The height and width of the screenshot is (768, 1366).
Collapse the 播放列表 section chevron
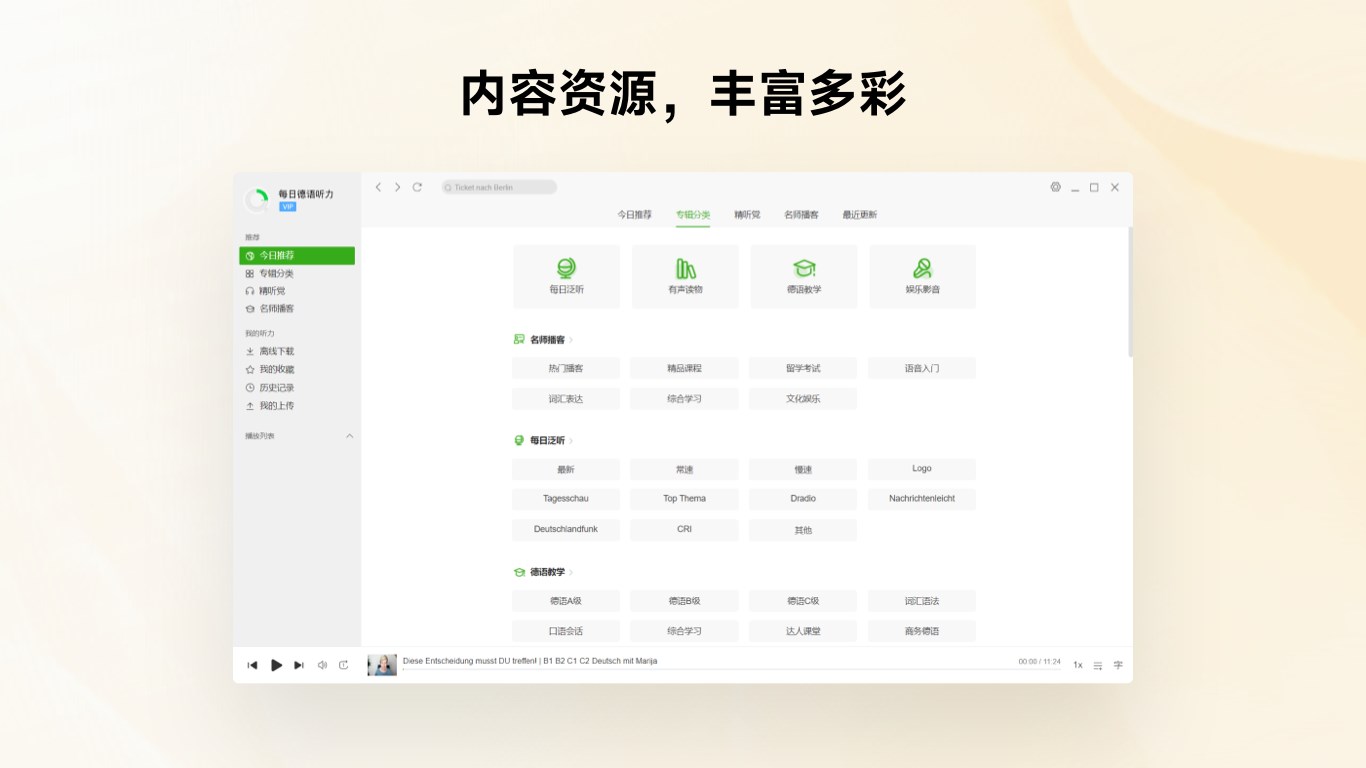tap(349, 436)
